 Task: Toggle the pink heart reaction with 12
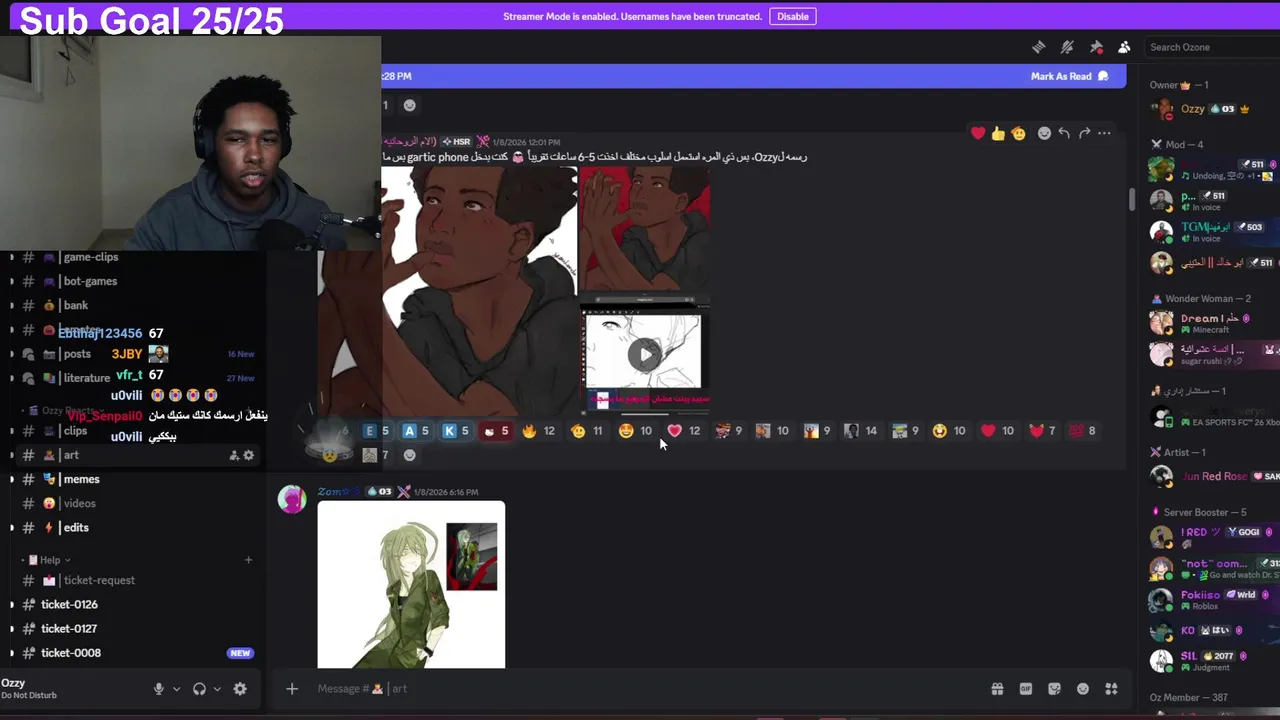pyautogui.click(x=684, y=431)
